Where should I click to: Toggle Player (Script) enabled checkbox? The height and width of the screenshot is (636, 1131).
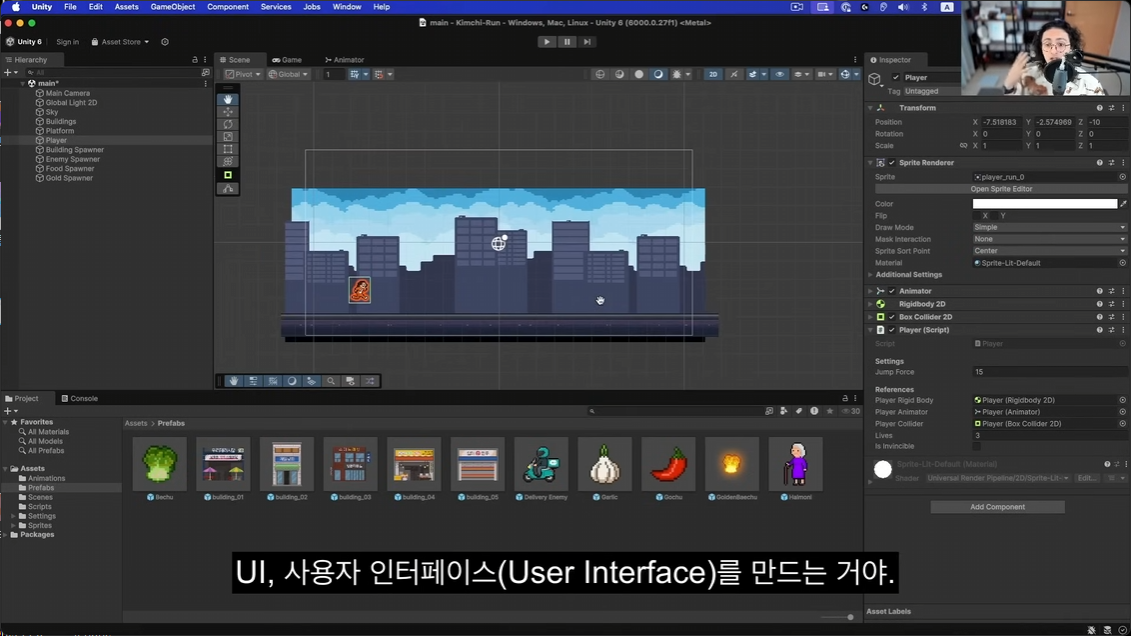click(892, 330)
